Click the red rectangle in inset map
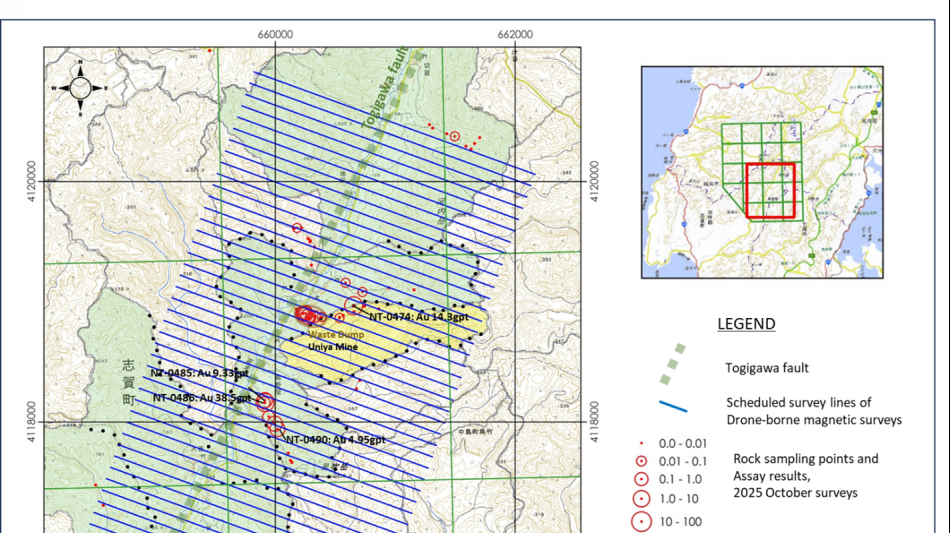 pyautogui.click(x=770, y=189)
